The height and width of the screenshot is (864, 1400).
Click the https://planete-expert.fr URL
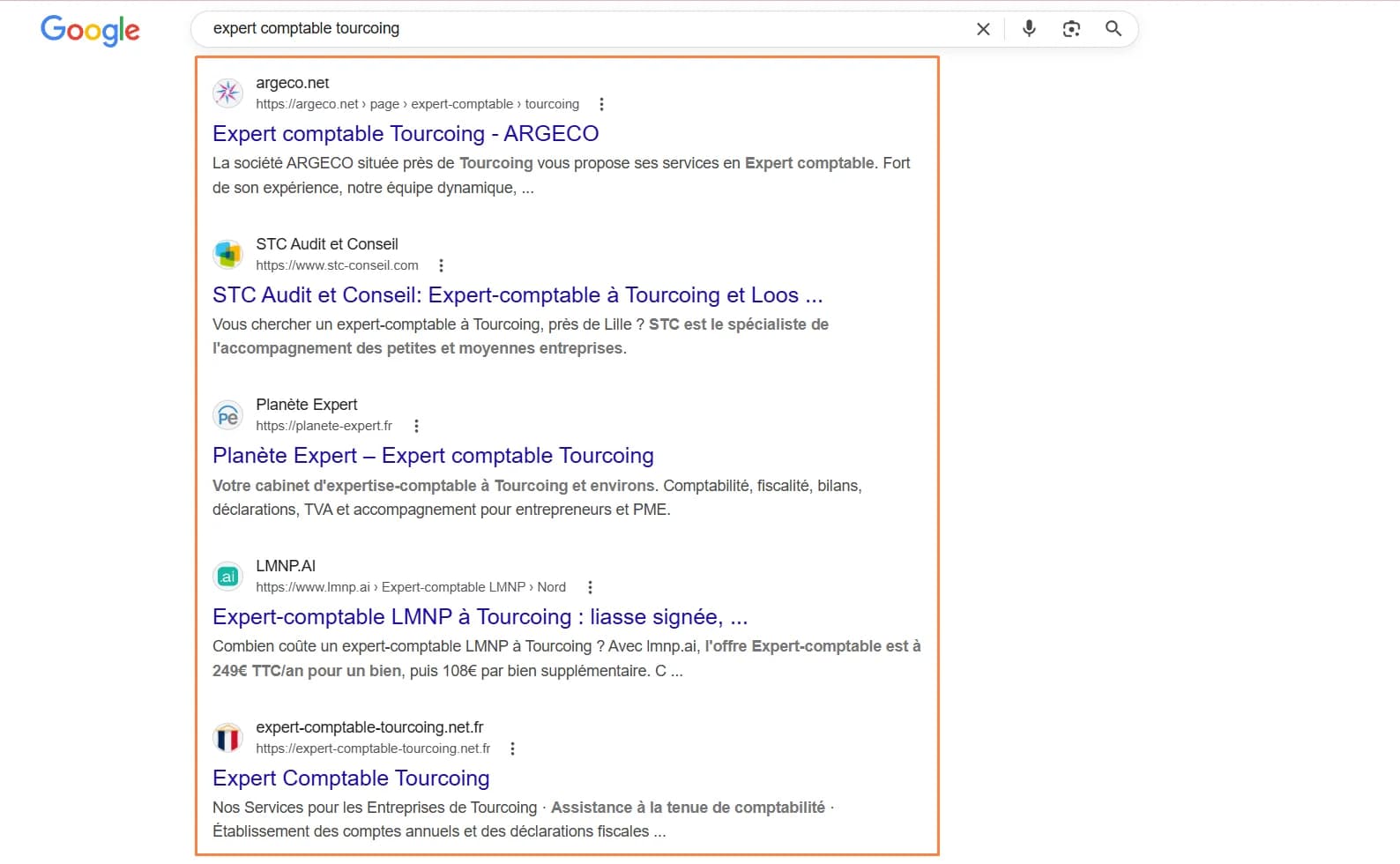(324, 426)
